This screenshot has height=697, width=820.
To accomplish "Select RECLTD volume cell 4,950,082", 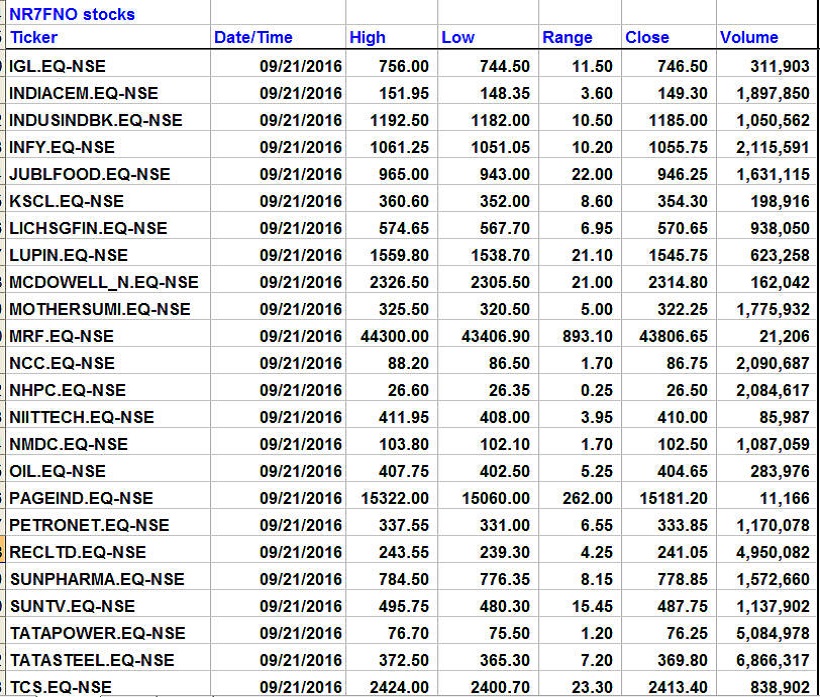I will pos(773,552).
